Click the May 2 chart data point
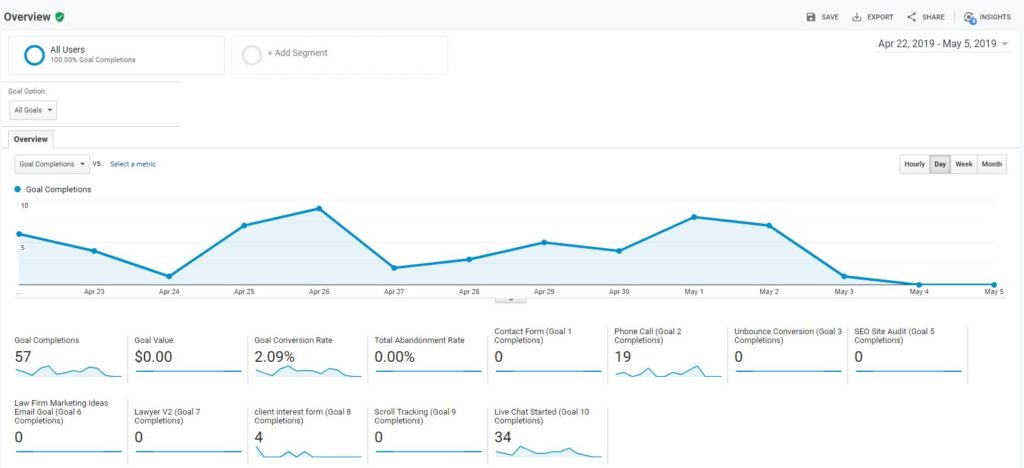 point(769,225)
